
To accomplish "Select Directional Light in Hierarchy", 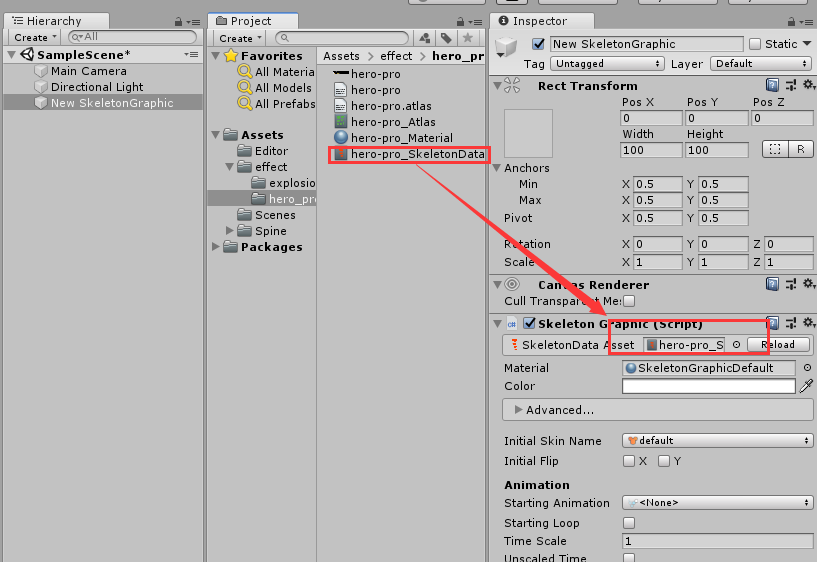I will [97, 87].
